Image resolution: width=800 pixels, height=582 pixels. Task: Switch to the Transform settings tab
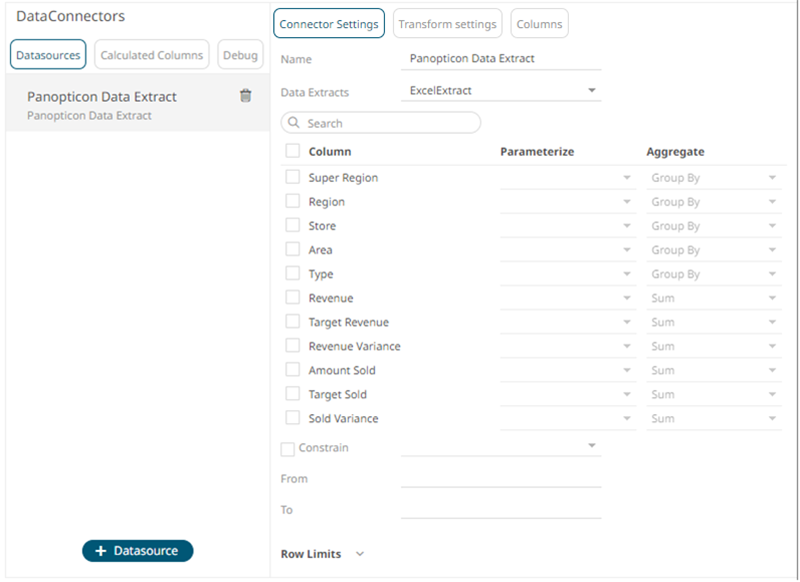click(x=447, y=24)
